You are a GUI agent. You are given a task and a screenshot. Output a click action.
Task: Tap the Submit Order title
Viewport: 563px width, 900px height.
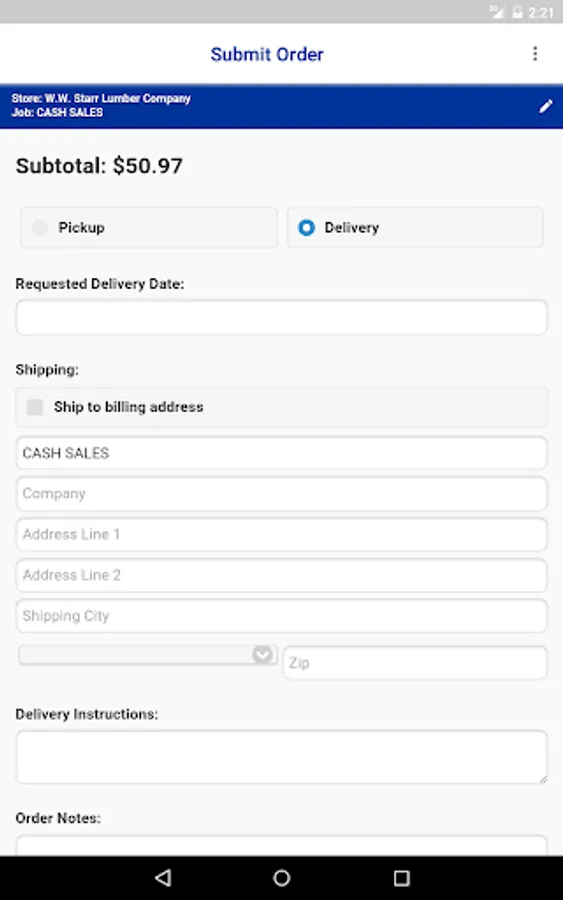click(267, 54)
